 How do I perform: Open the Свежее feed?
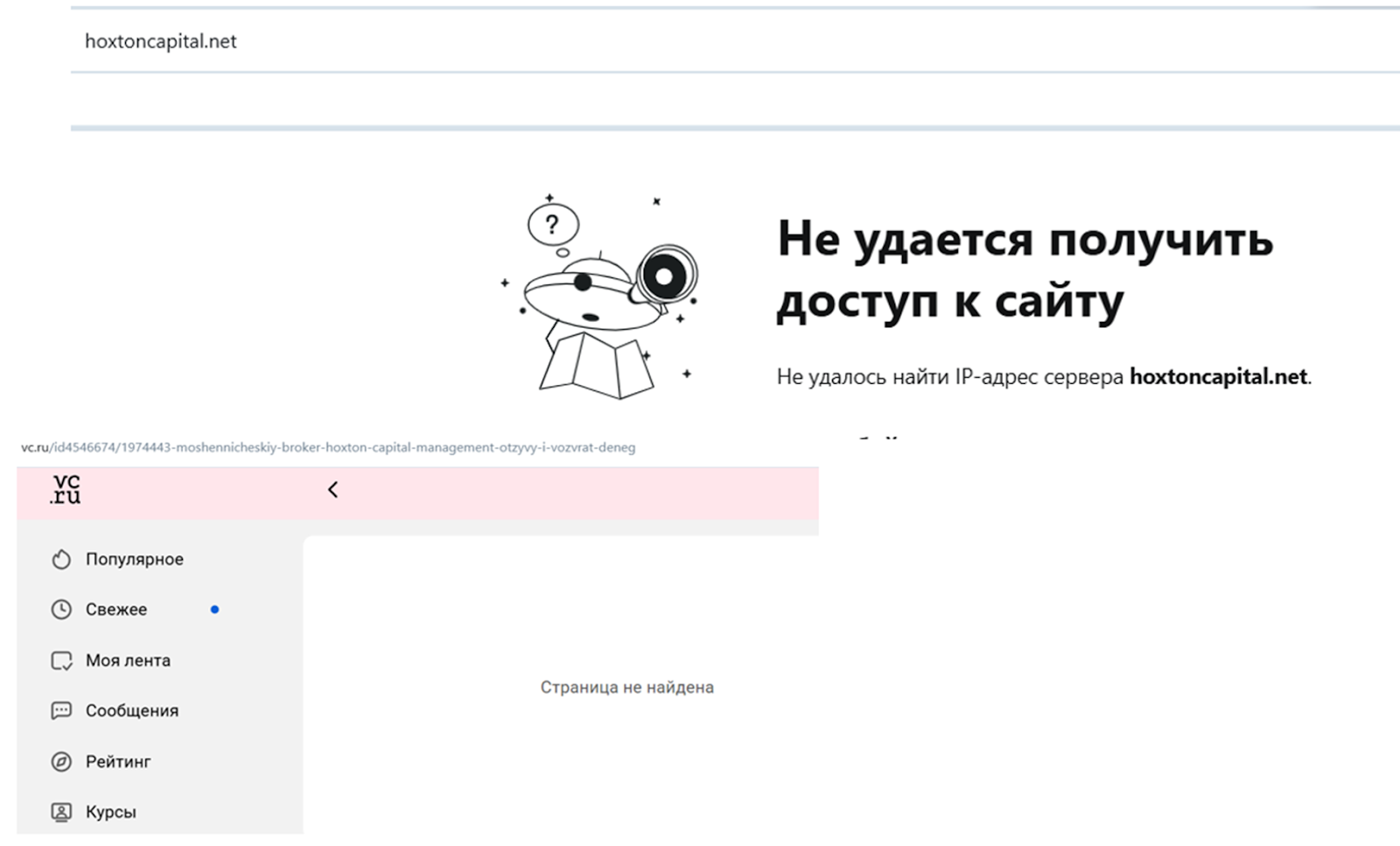click(x=116, y=610)
